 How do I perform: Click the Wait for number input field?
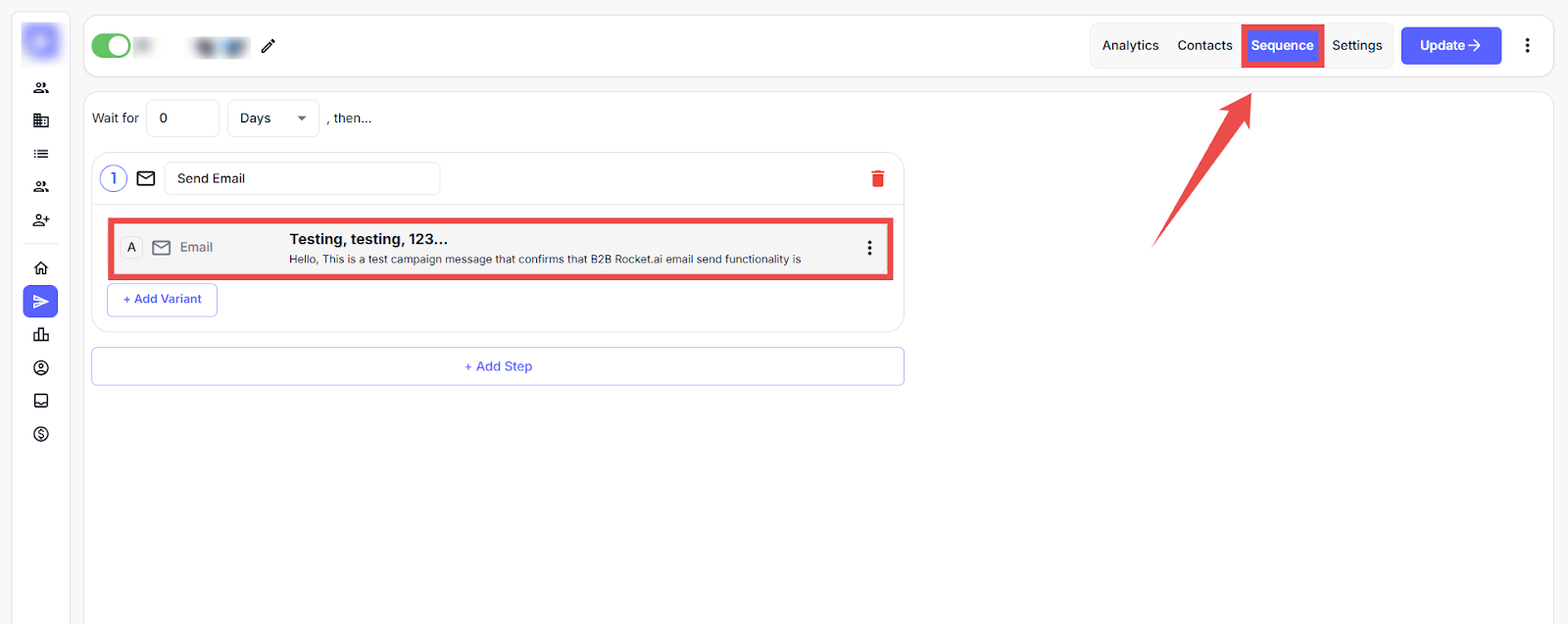tap(182, 119)
